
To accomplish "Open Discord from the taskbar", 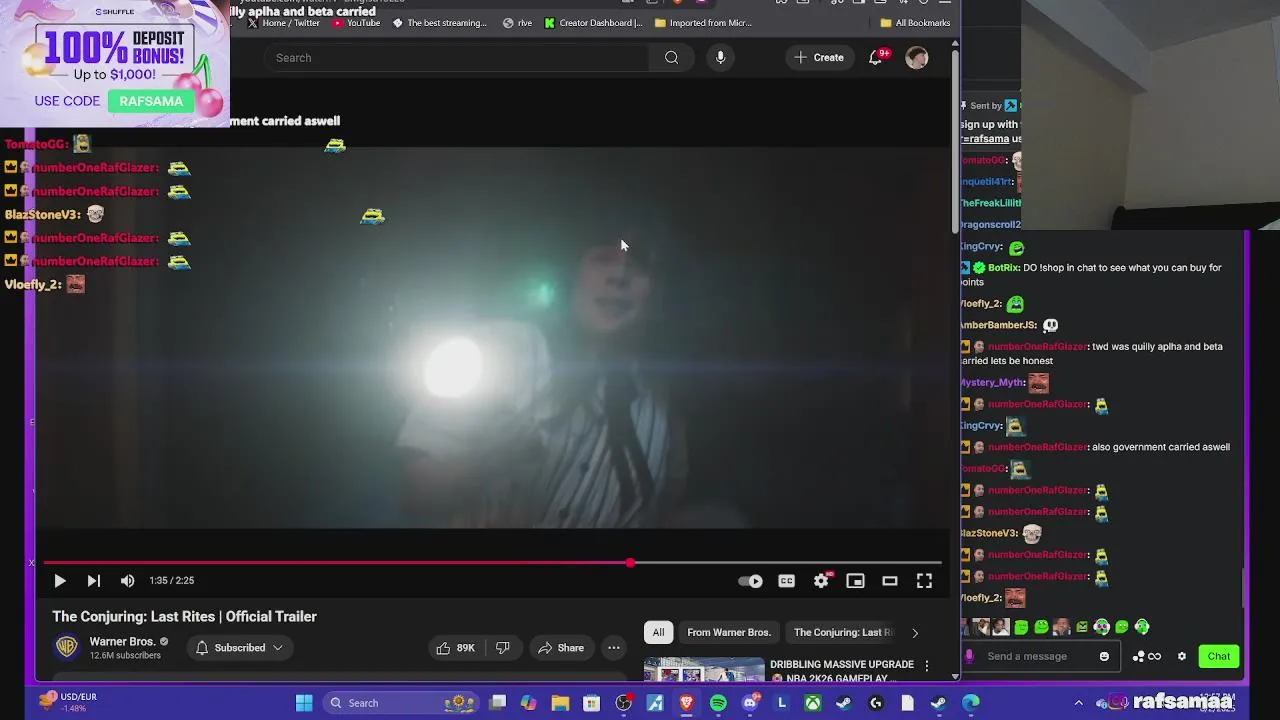I will pos(750,703).
